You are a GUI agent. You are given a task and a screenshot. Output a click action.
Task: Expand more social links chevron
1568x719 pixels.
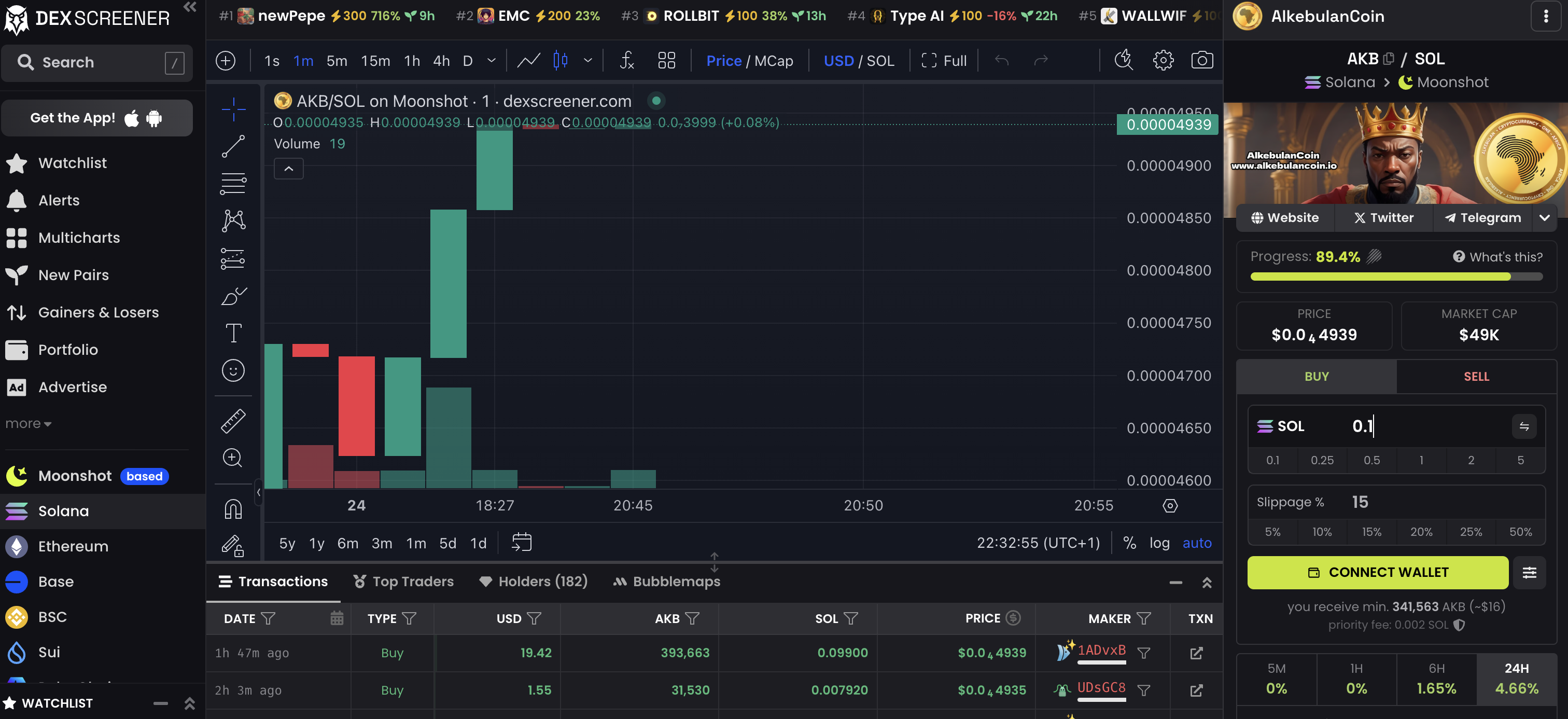coord(1544,218)
